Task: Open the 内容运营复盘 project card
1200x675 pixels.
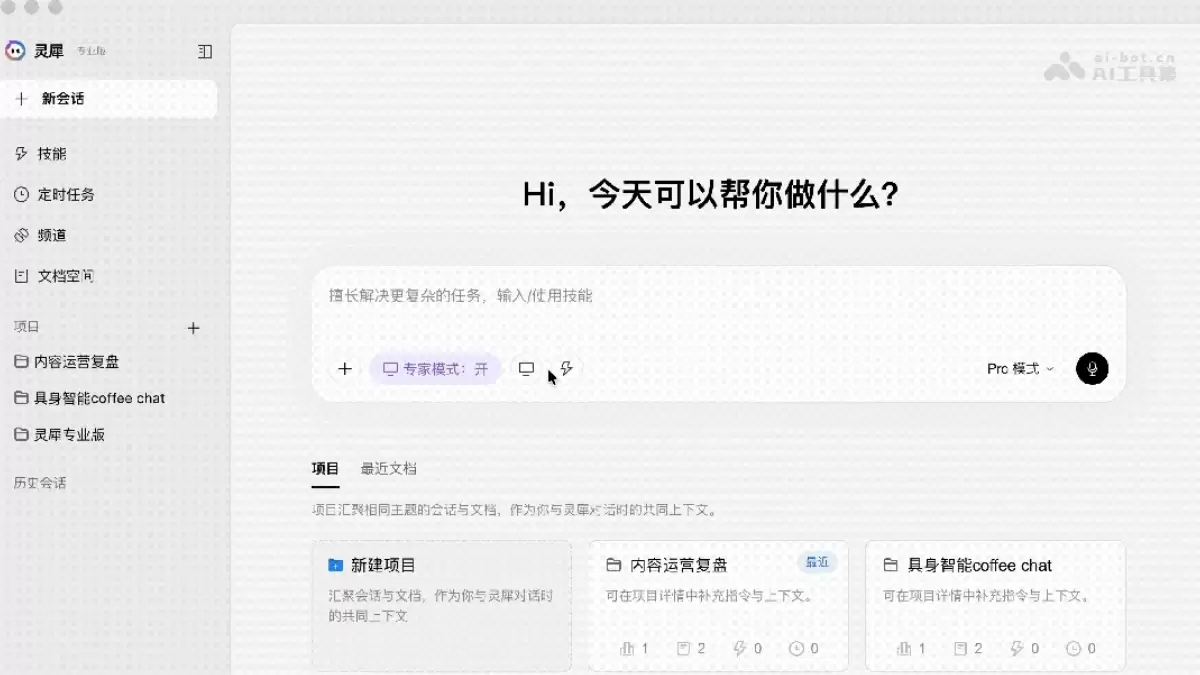Action: coord(718,606)
